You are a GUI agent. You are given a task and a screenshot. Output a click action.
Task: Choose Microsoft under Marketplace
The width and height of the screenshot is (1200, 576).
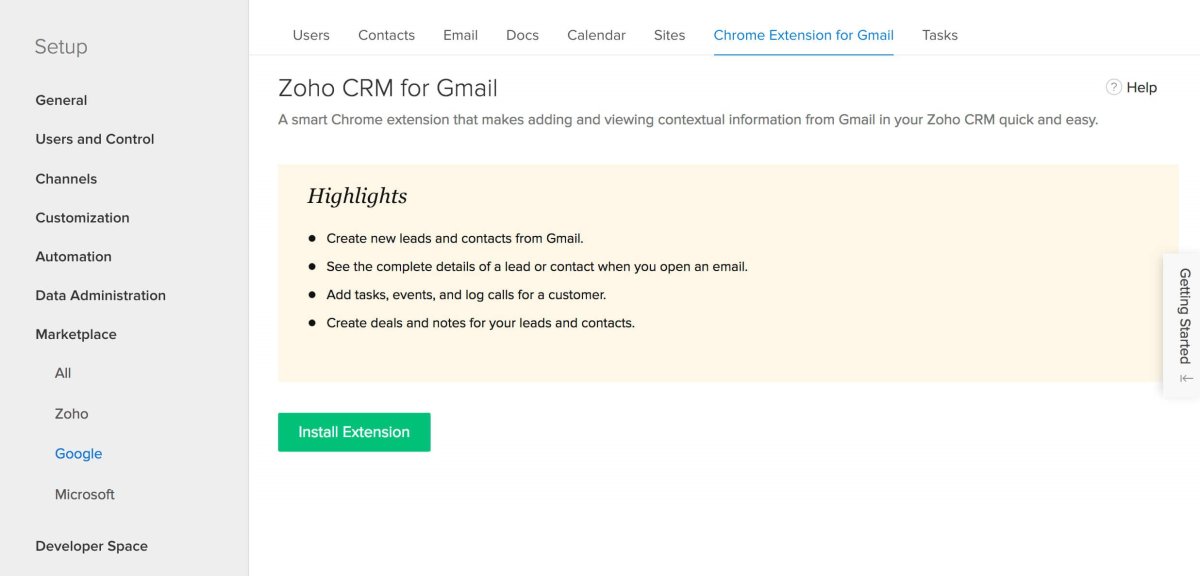point(85,494)
